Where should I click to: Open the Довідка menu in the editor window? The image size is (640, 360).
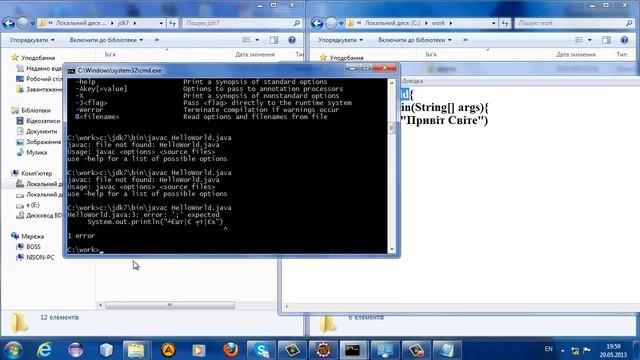(x=413, y=81)
